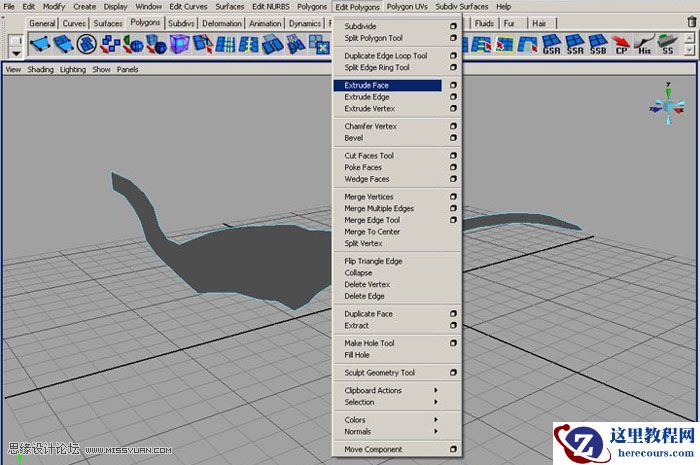The image size is (700, 465).
Task: Click the SSB shelf icon
Action: [598, 45]
